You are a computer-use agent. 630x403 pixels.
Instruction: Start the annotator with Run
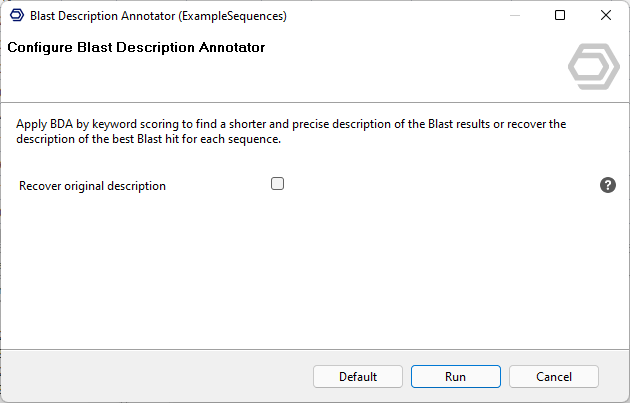(x=455, y=377)
